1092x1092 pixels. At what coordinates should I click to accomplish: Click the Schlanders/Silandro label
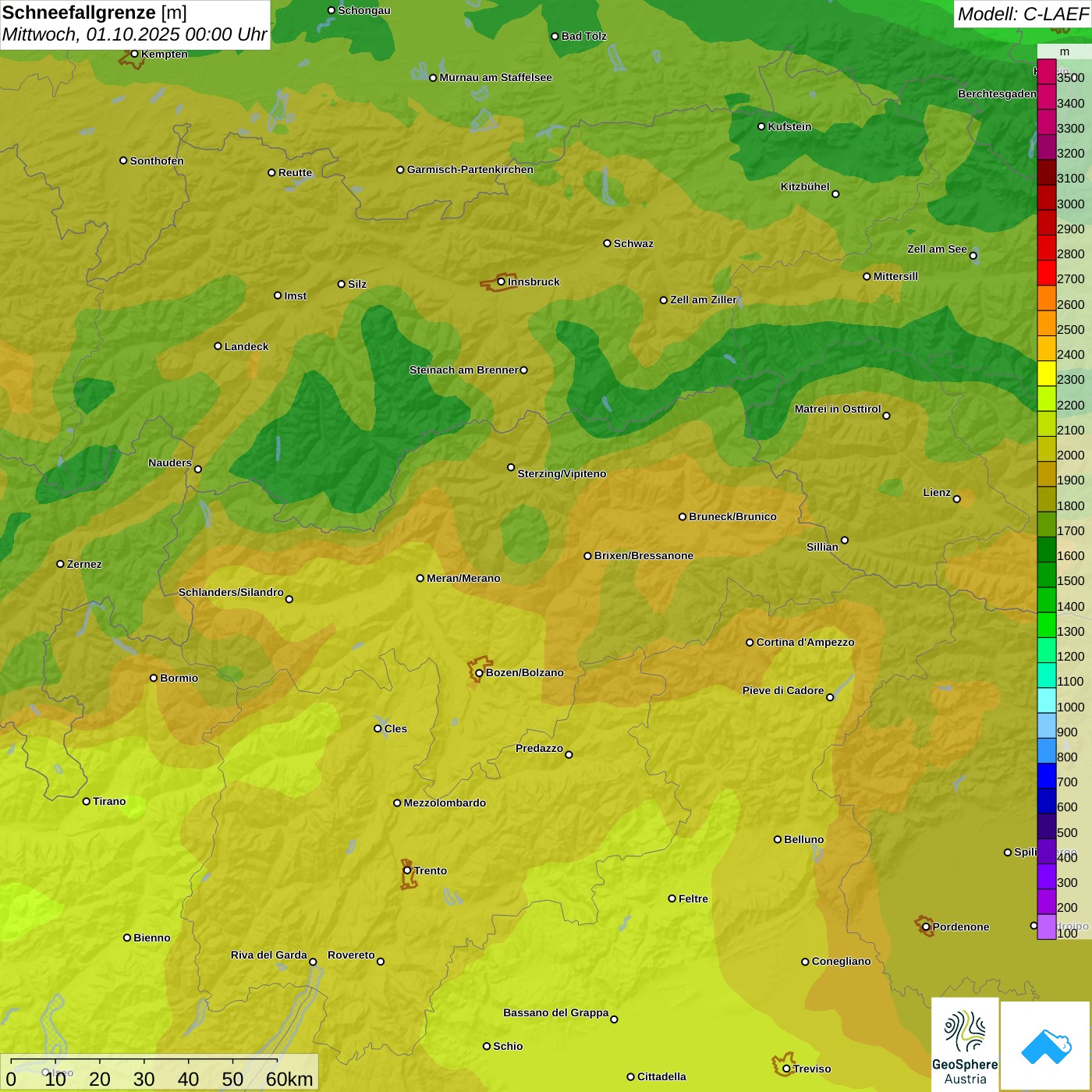[231, 592]
